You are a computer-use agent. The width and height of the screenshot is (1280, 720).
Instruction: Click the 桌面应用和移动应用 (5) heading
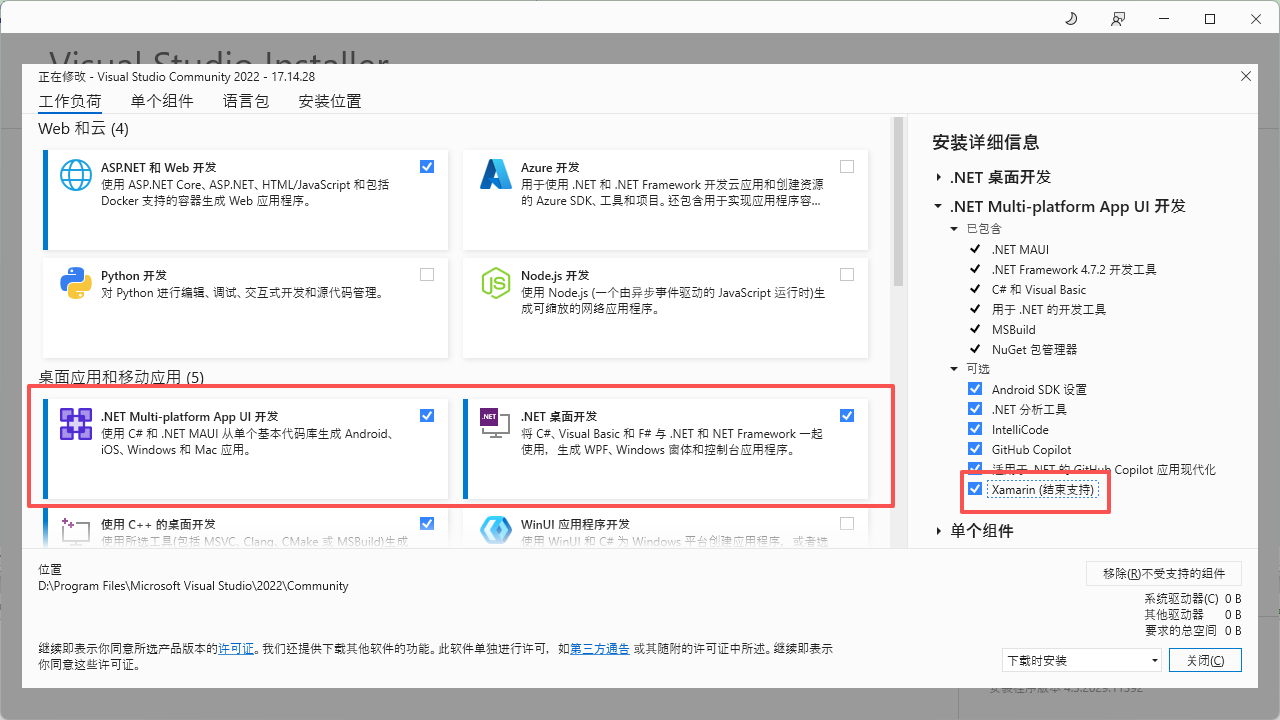click(121, 377)
